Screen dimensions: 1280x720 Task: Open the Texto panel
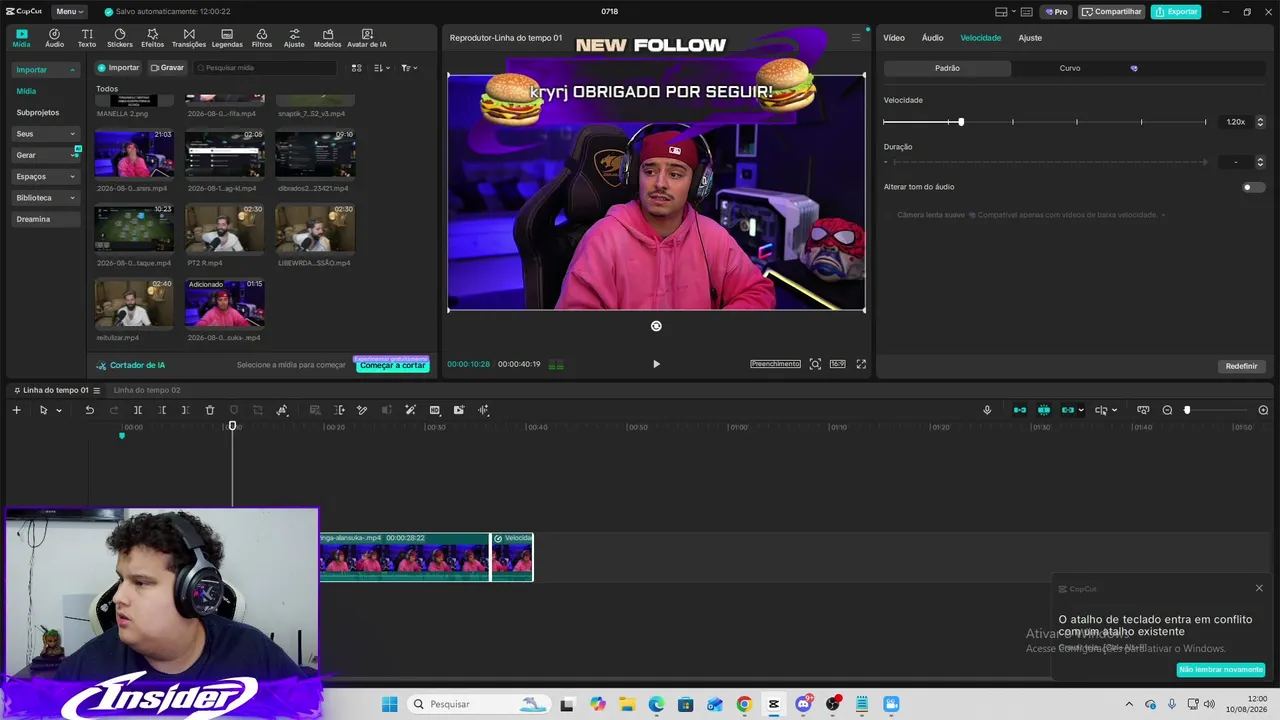[x=87, y=38]
